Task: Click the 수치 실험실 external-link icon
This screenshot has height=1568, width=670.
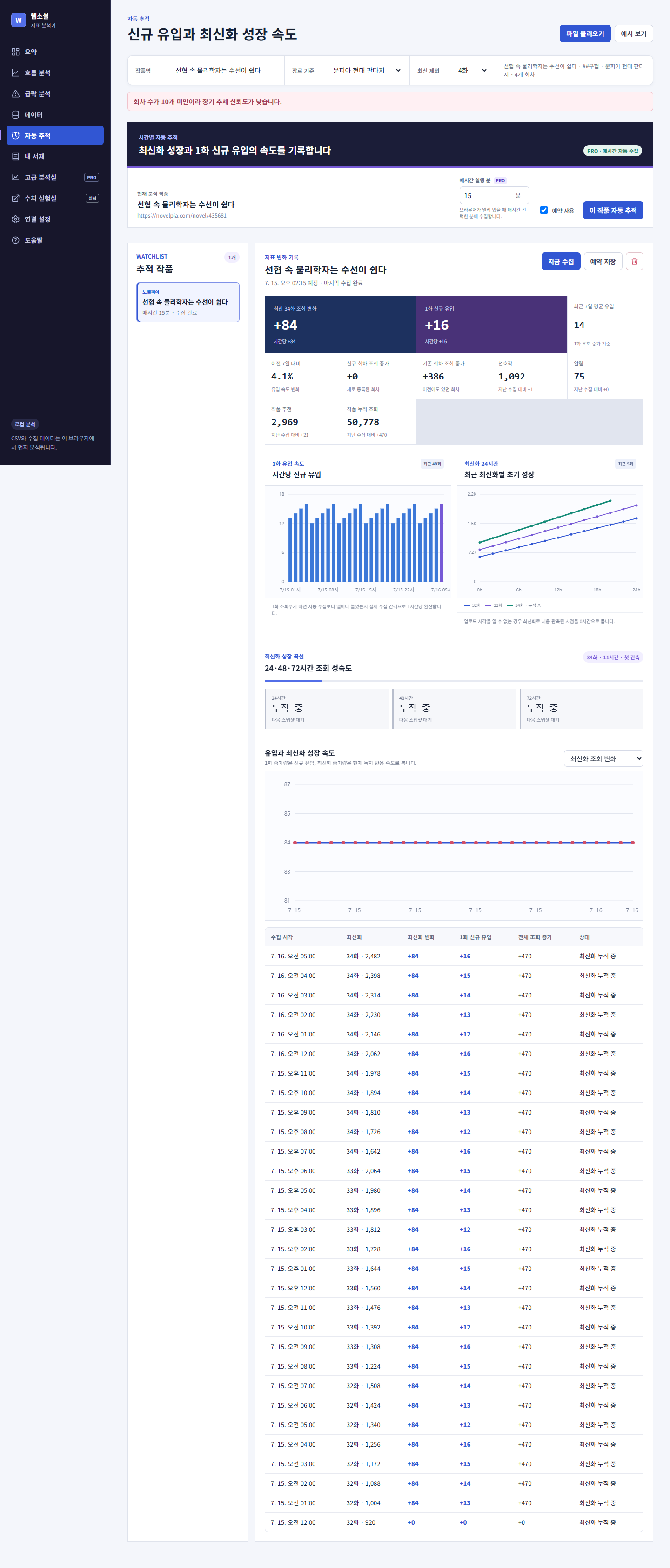Action: (15, 199)
